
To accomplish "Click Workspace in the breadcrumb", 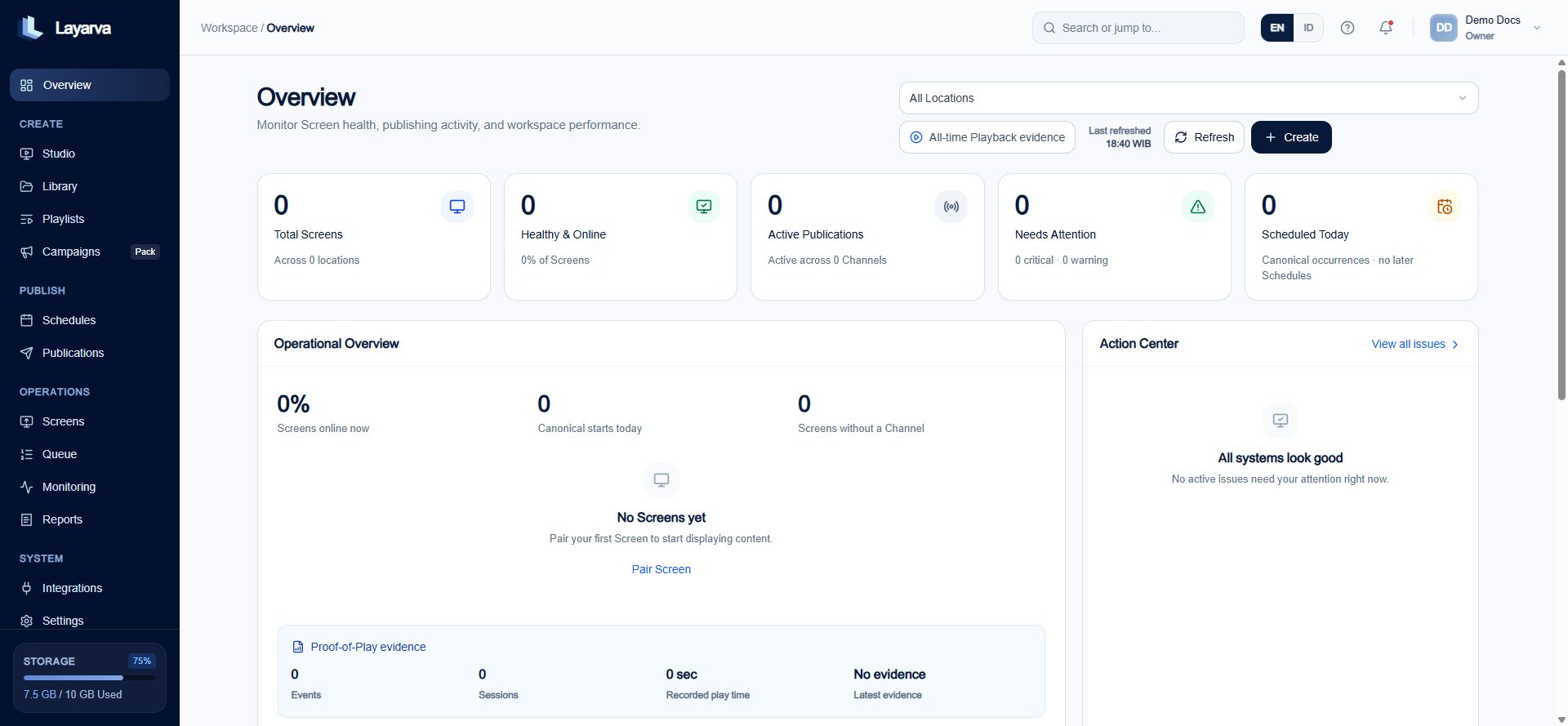I will point(229,28).
